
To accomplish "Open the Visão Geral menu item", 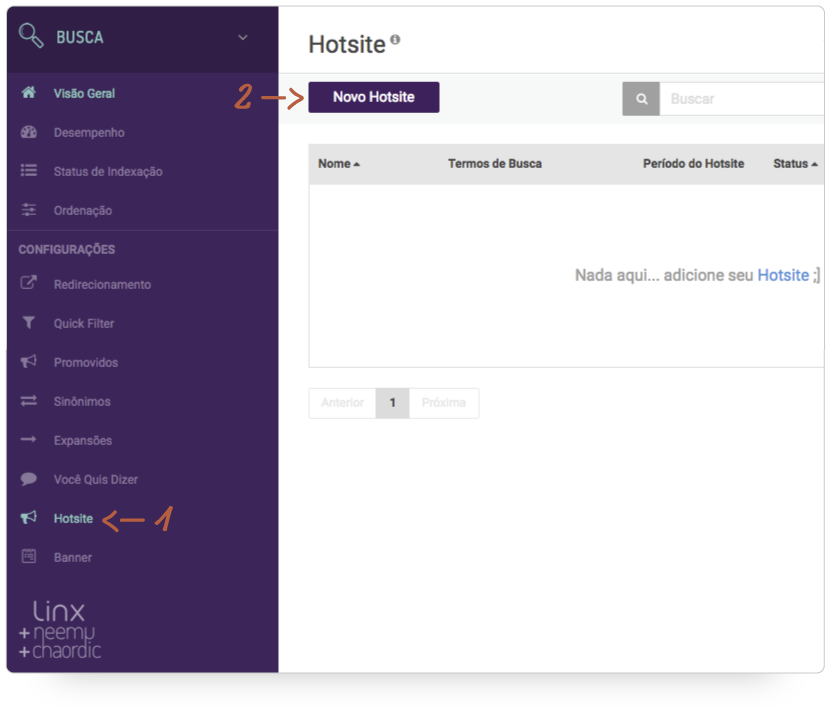I will point(84,93).
